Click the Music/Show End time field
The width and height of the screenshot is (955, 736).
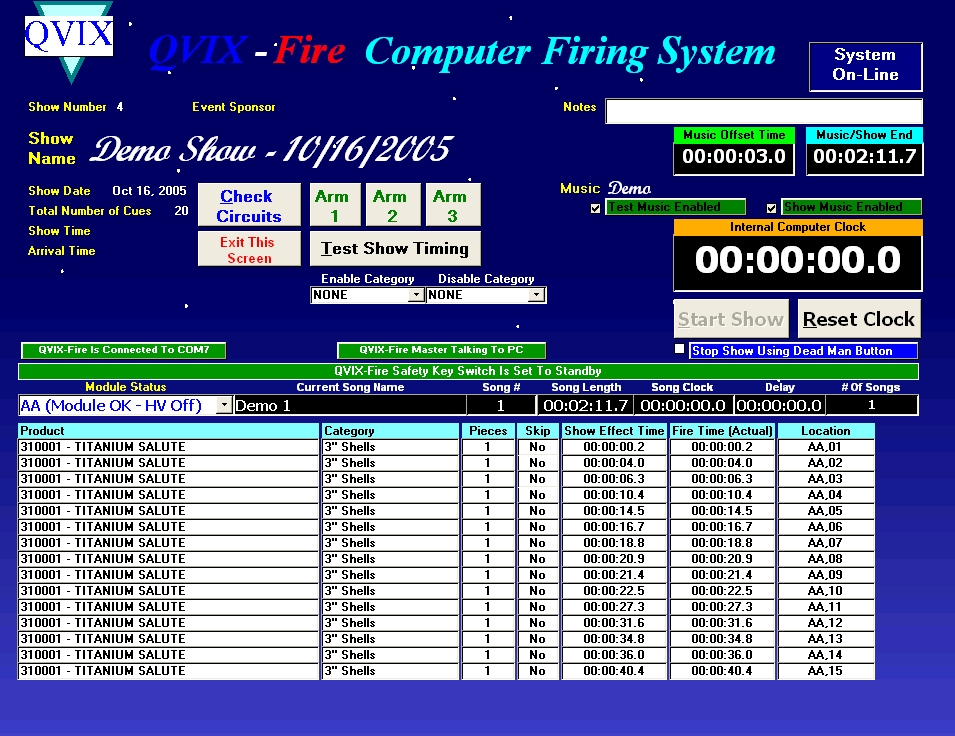pos(864,157)
